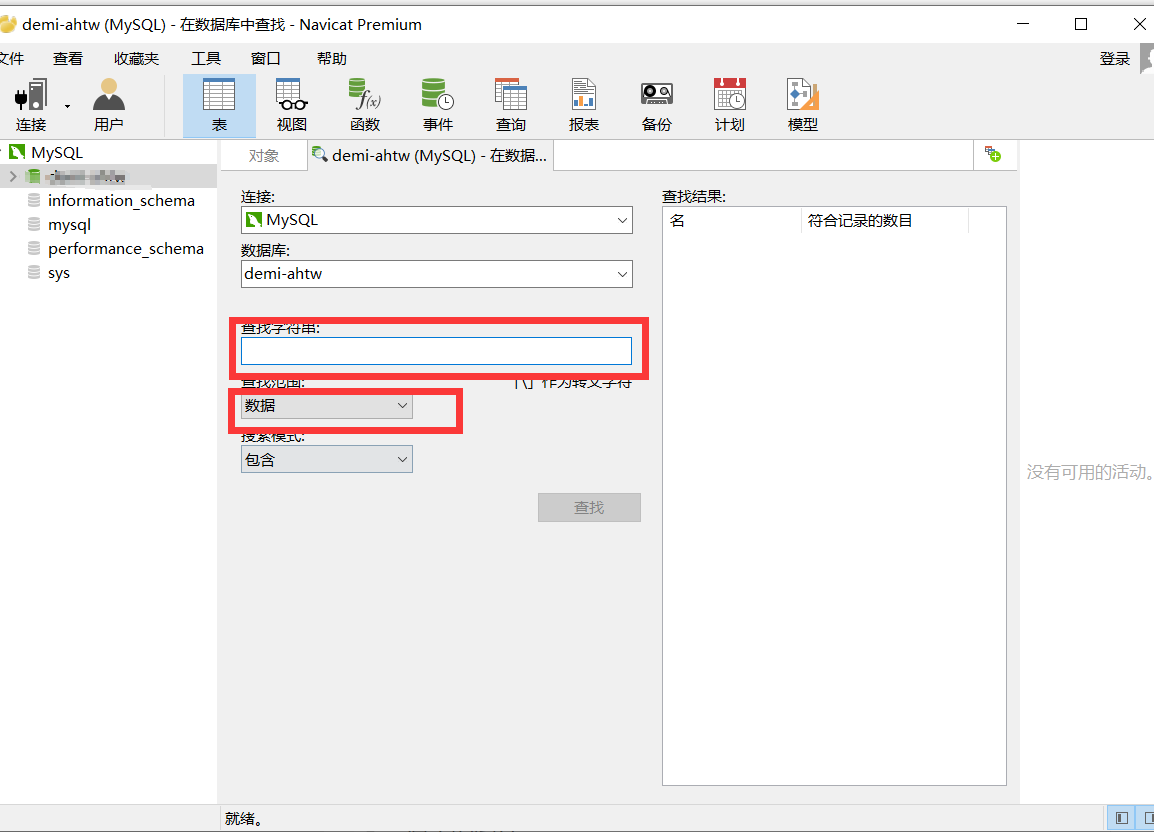Screen dimensions: 1154x832
Task: Open the 连接 connection tool
Action: pos(31,105)
